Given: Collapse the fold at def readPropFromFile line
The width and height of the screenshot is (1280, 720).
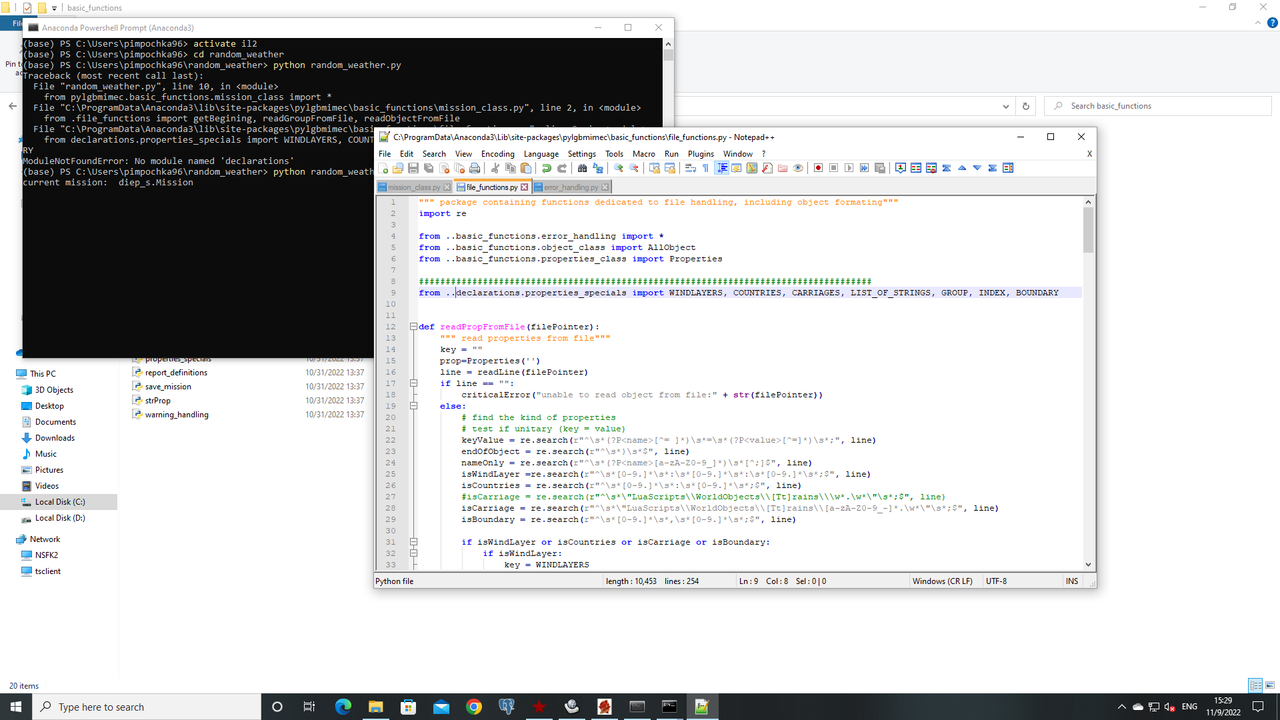Looking at the screenshot, I should [x=414, y=326].
